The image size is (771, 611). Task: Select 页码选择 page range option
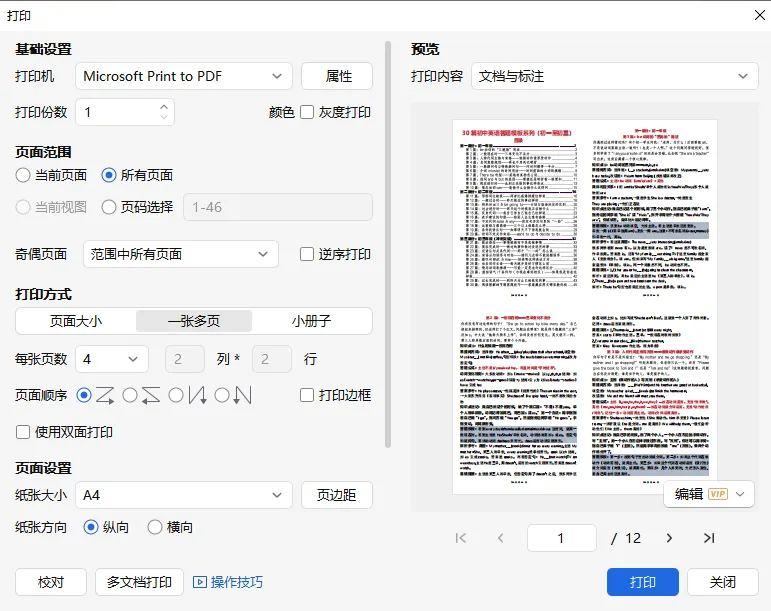click(x=109, y=207)
